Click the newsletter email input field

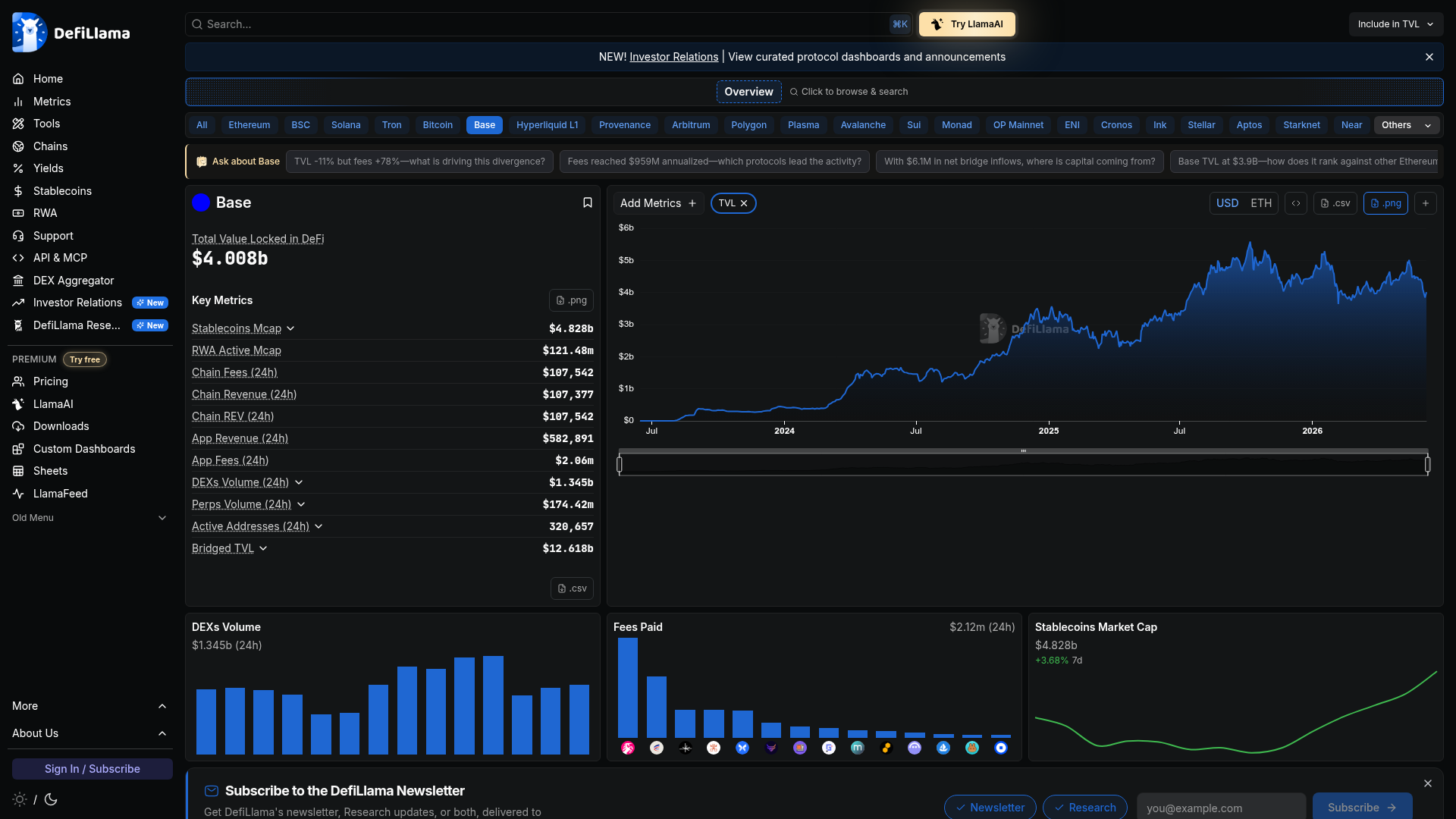1221,808
